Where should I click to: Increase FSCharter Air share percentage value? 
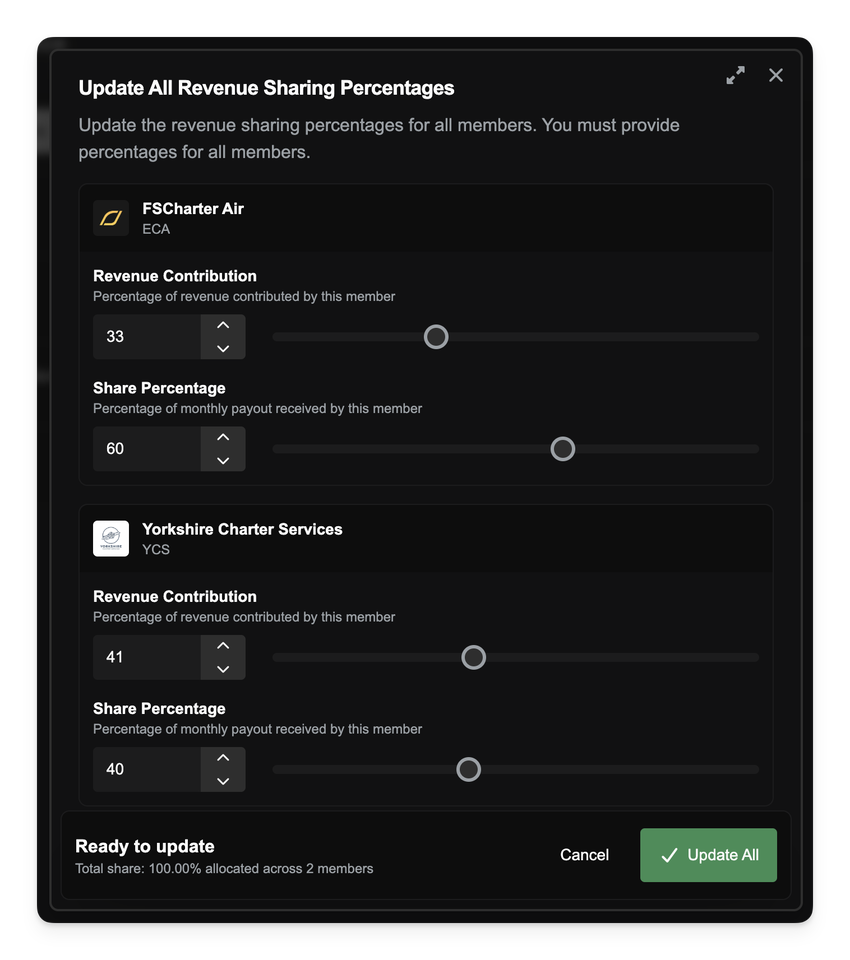tap(223, 438)
